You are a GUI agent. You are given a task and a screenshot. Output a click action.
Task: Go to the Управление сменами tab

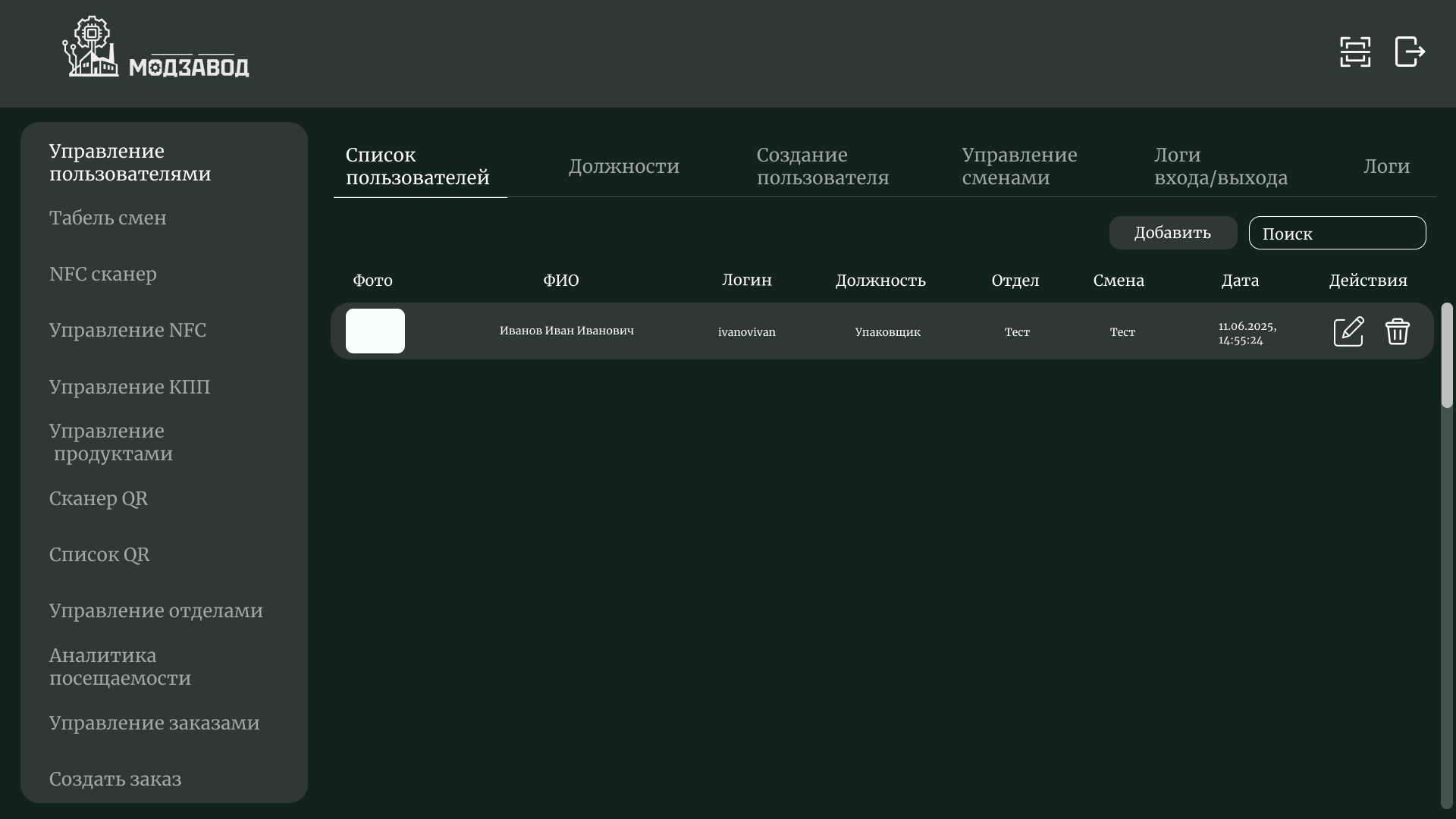(1019, 166)
